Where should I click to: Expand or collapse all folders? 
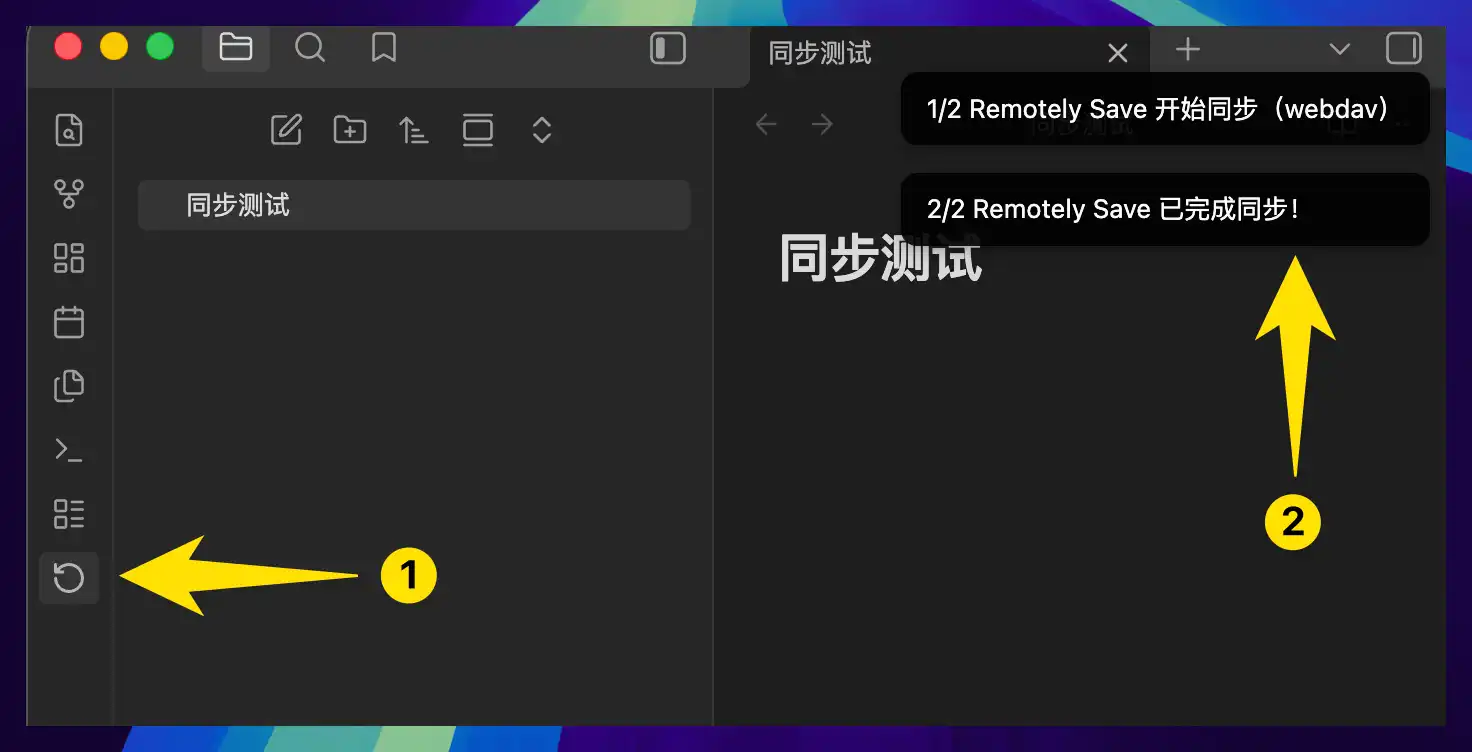pos(542,130)
